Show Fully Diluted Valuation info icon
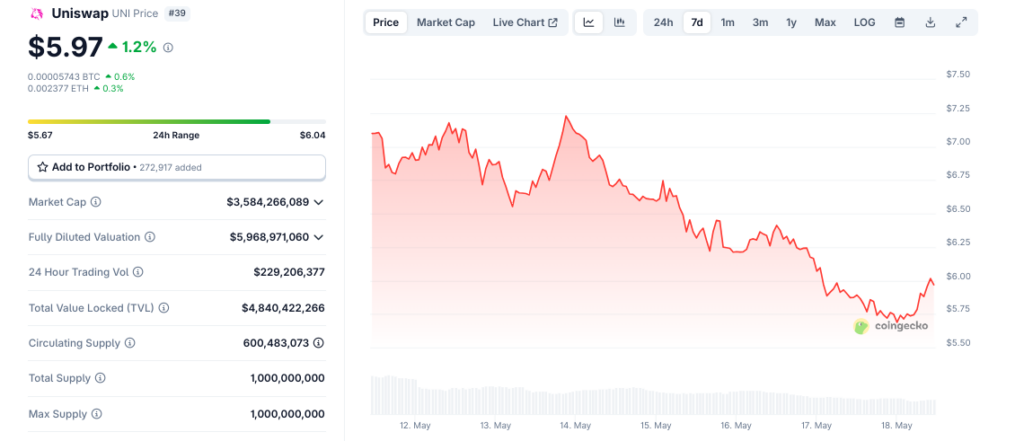The height and width of the screenshot is (441, 1024). 150,237
